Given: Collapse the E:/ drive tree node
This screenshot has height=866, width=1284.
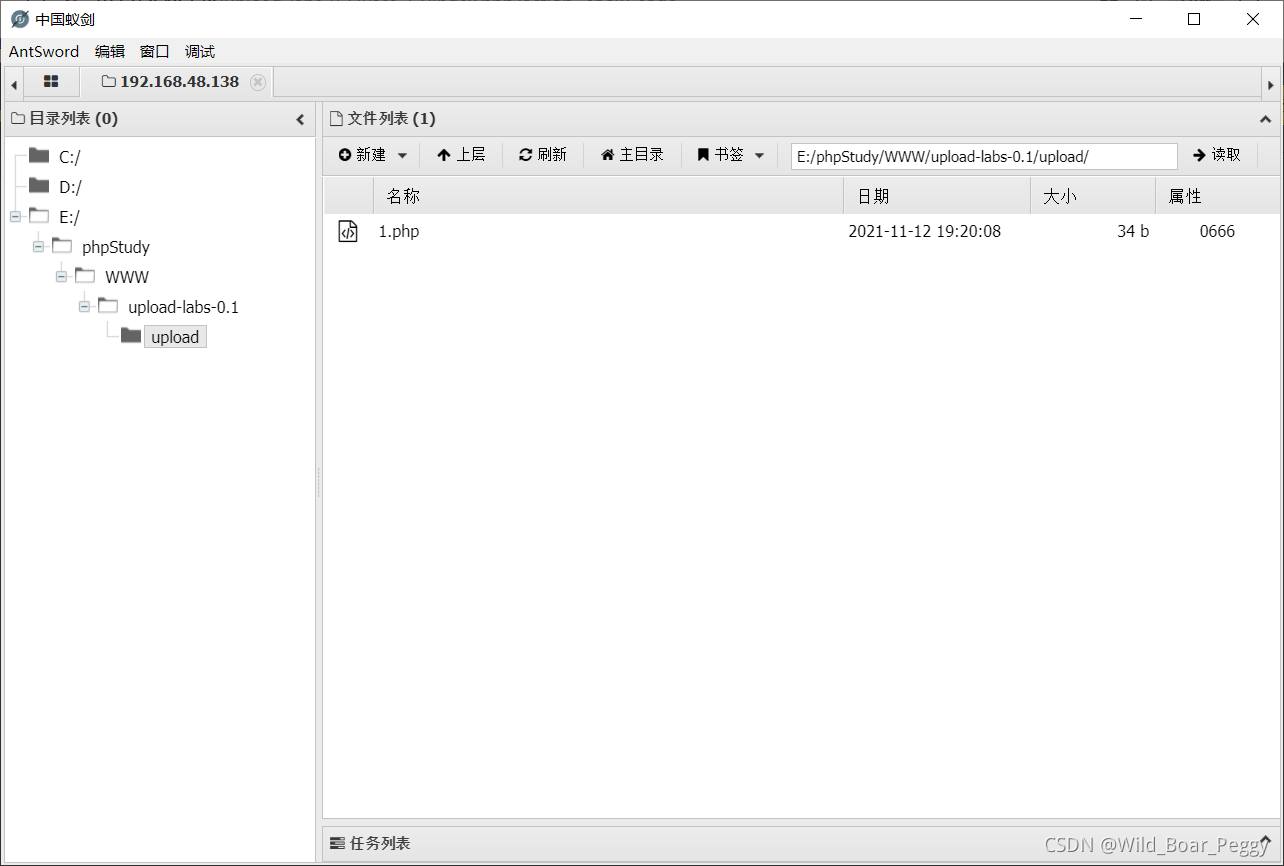Looking at the screenshot, I should [14, 216].
